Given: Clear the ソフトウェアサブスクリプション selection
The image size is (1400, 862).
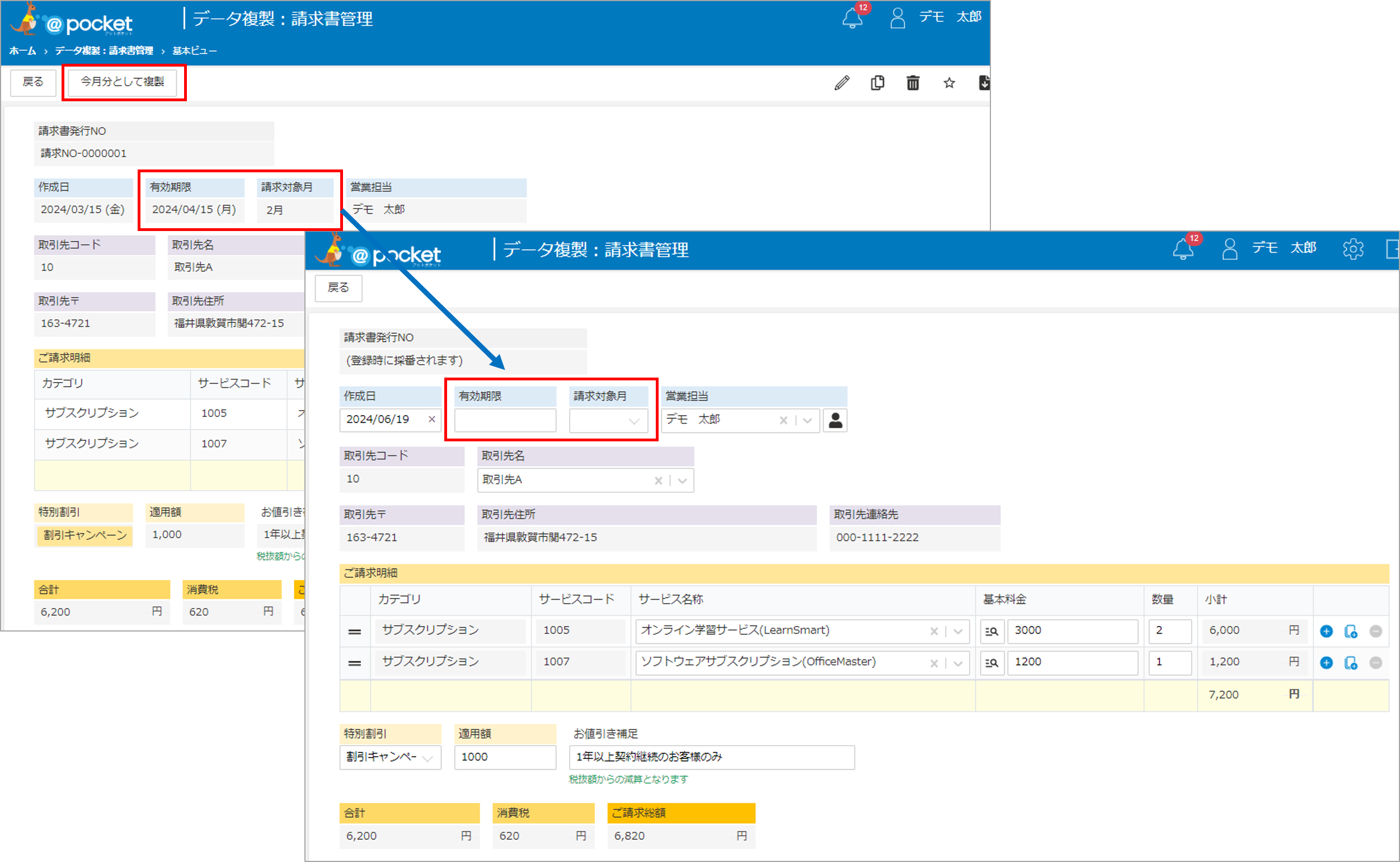Looking at the screenshot, I should coord(934,663).
